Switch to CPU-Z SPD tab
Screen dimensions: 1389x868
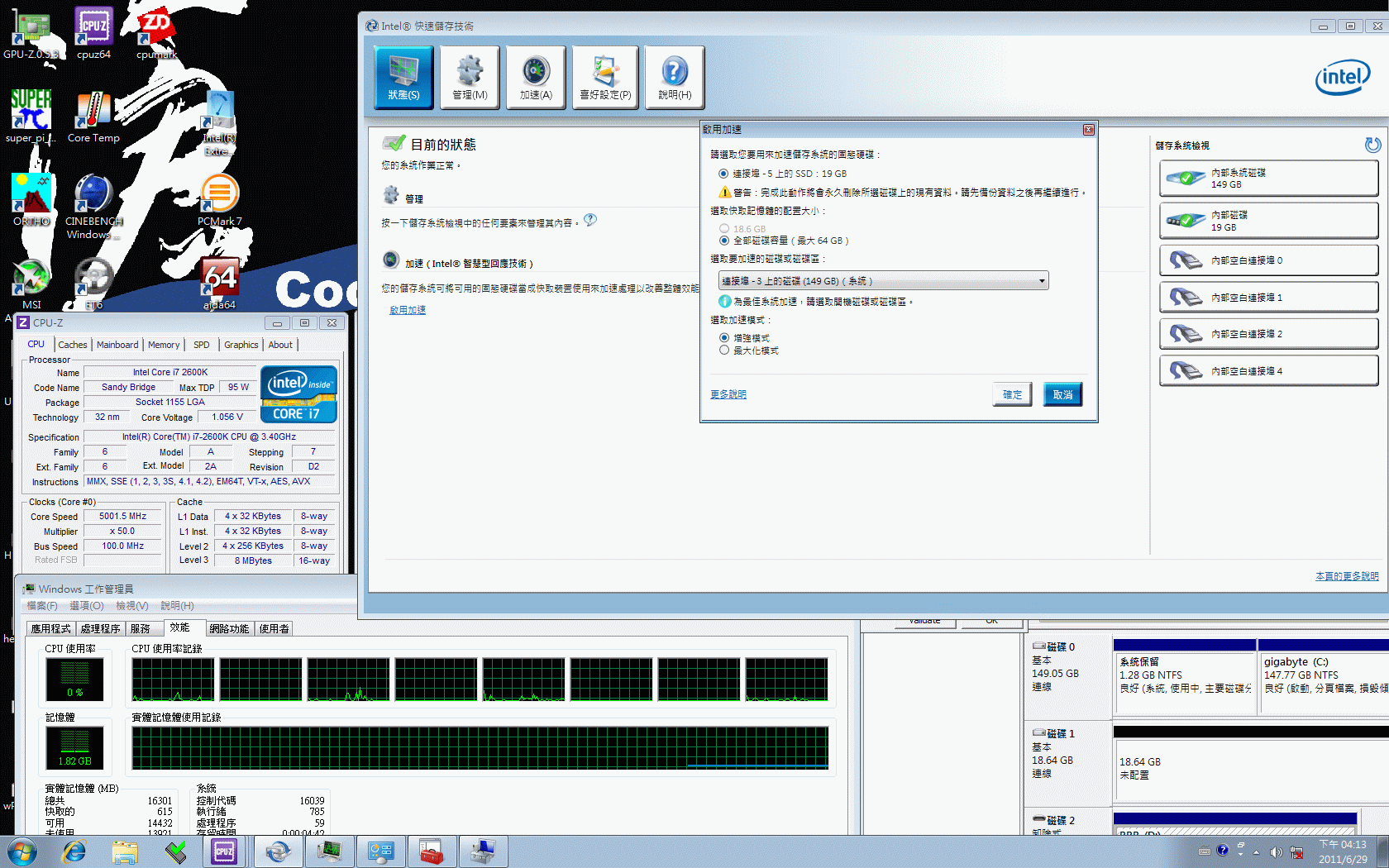pos(202,345)
